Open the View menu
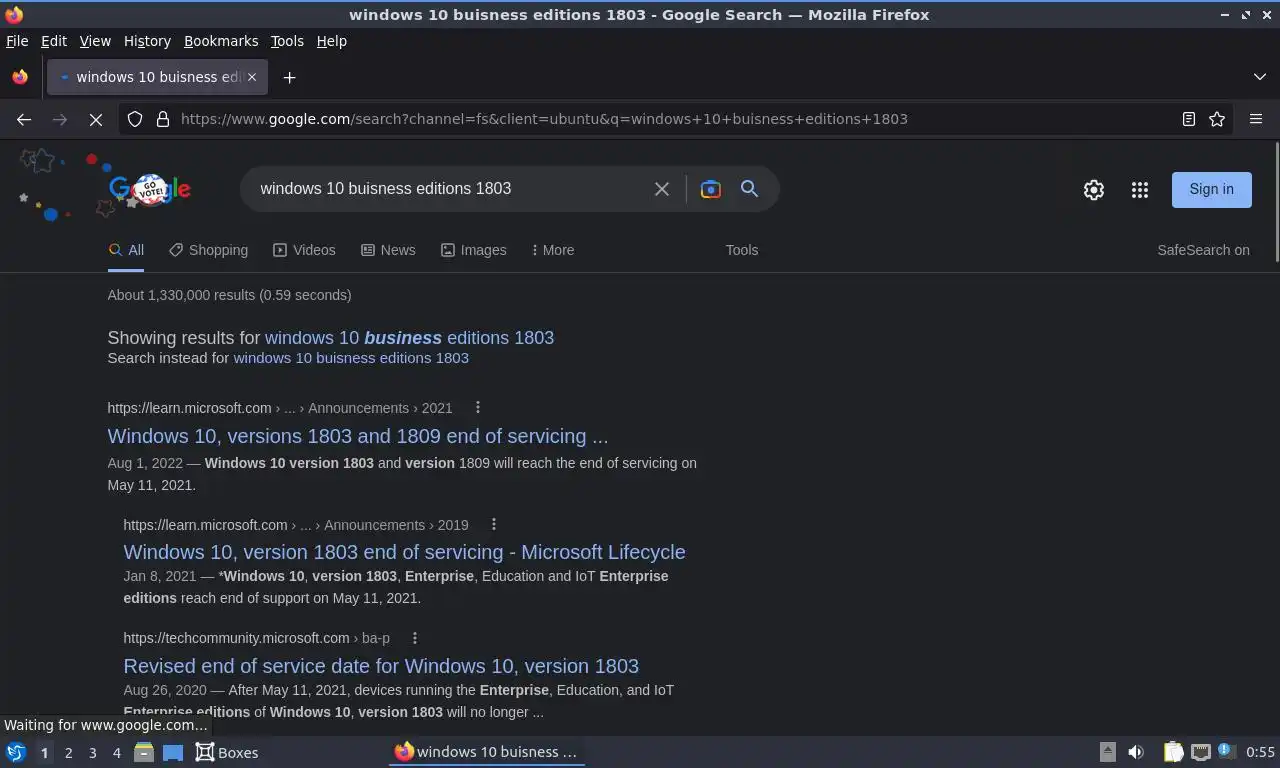1280x768 pixels. click(95, 41)
